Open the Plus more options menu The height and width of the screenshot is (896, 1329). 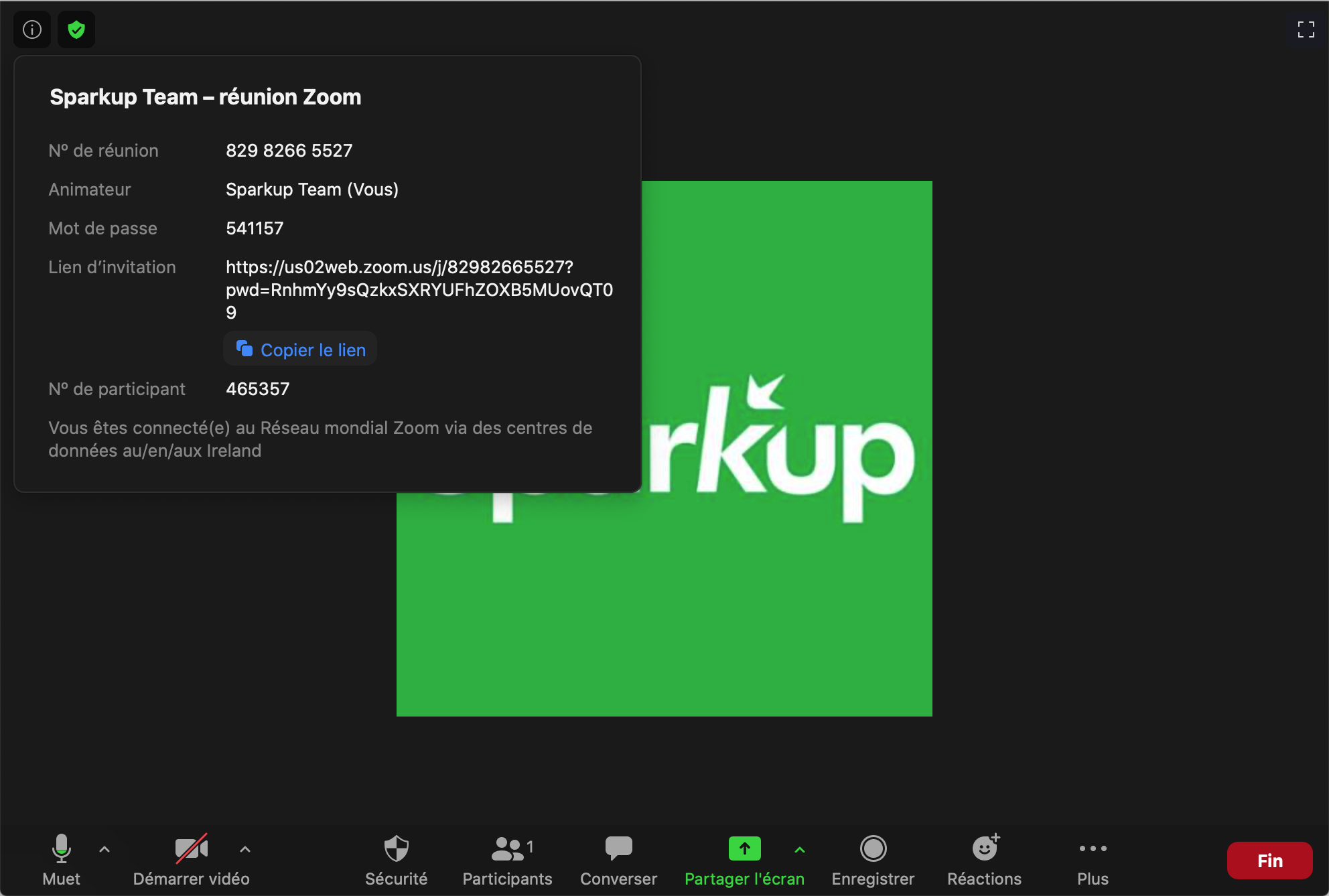(1093, 861)
